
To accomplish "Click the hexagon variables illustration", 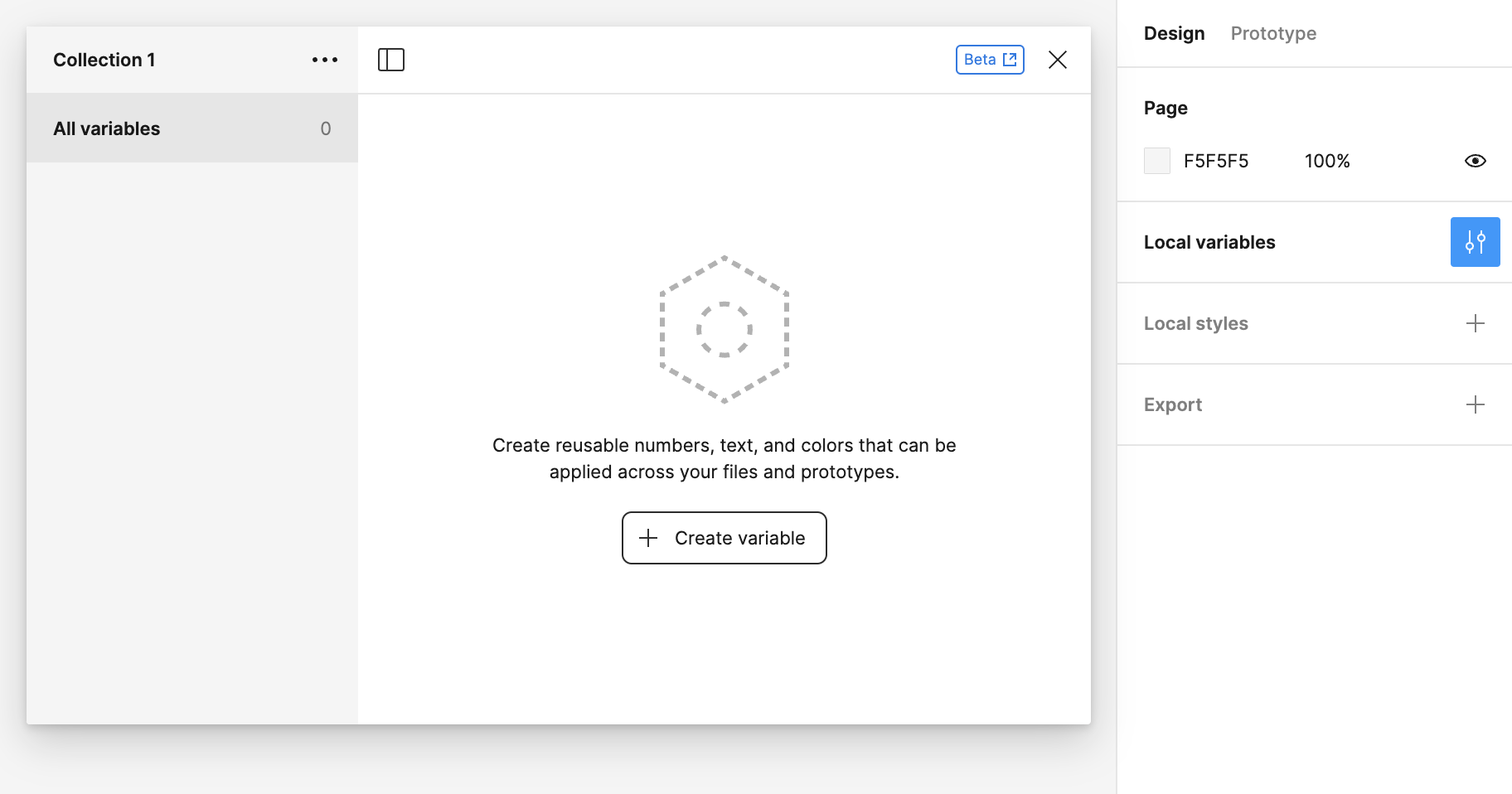I will (x=724, y=329).
